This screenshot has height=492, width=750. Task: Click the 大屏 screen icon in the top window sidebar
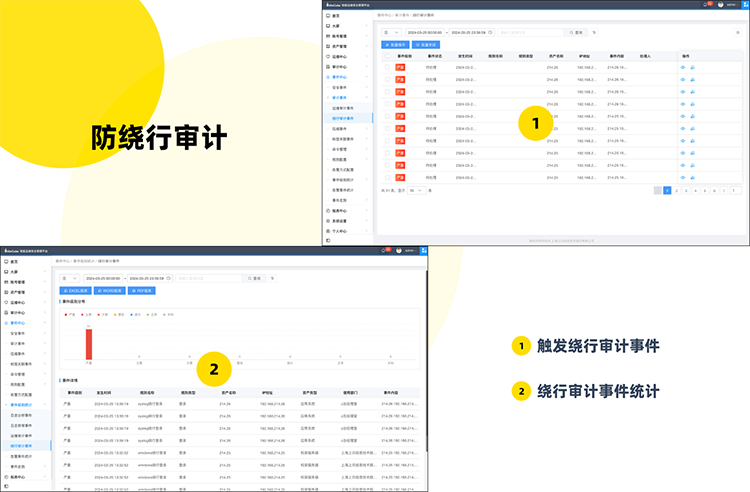point(330,25)
